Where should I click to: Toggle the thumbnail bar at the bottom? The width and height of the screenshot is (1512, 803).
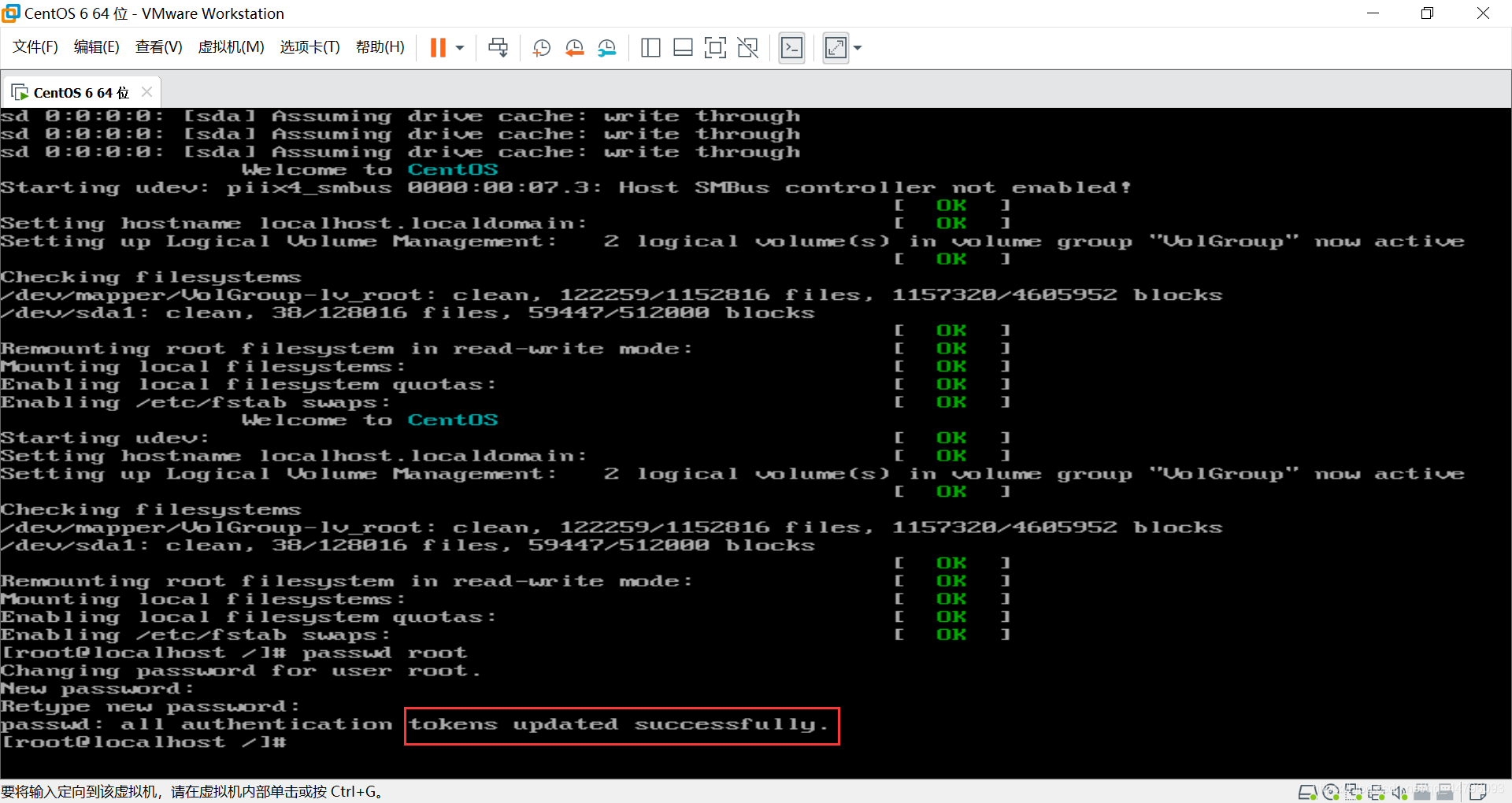coord(683,48)
